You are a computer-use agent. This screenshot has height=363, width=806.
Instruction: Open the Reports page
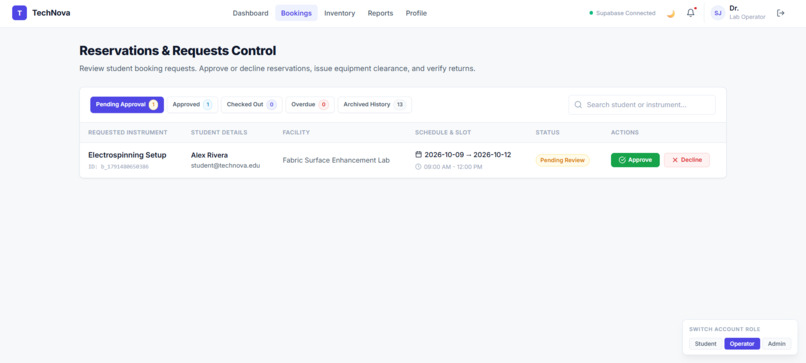point(380,13)
